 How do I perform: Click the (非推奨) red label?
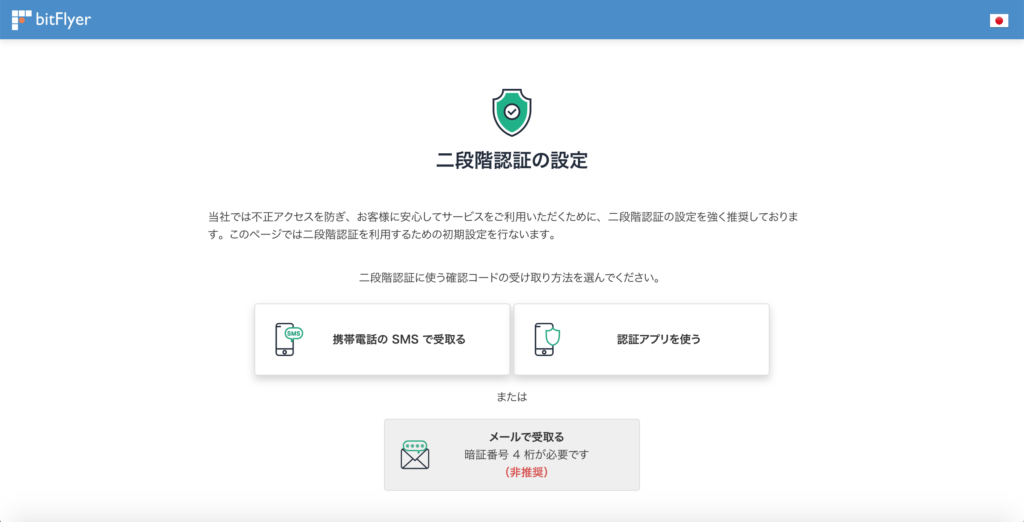[x=526, y=472]
